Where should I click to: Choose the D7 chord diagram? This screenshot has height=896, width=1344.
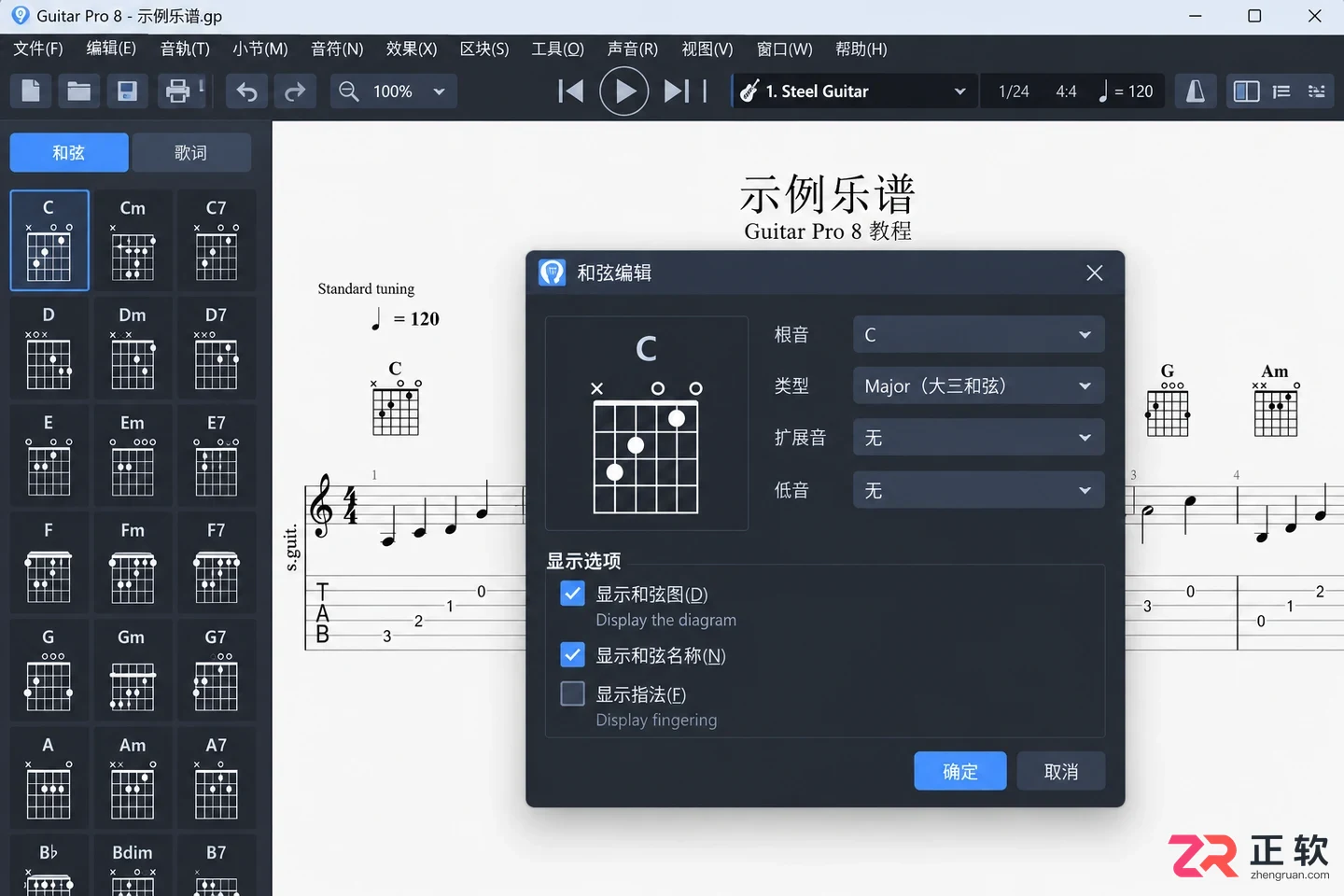pos(216,348)
